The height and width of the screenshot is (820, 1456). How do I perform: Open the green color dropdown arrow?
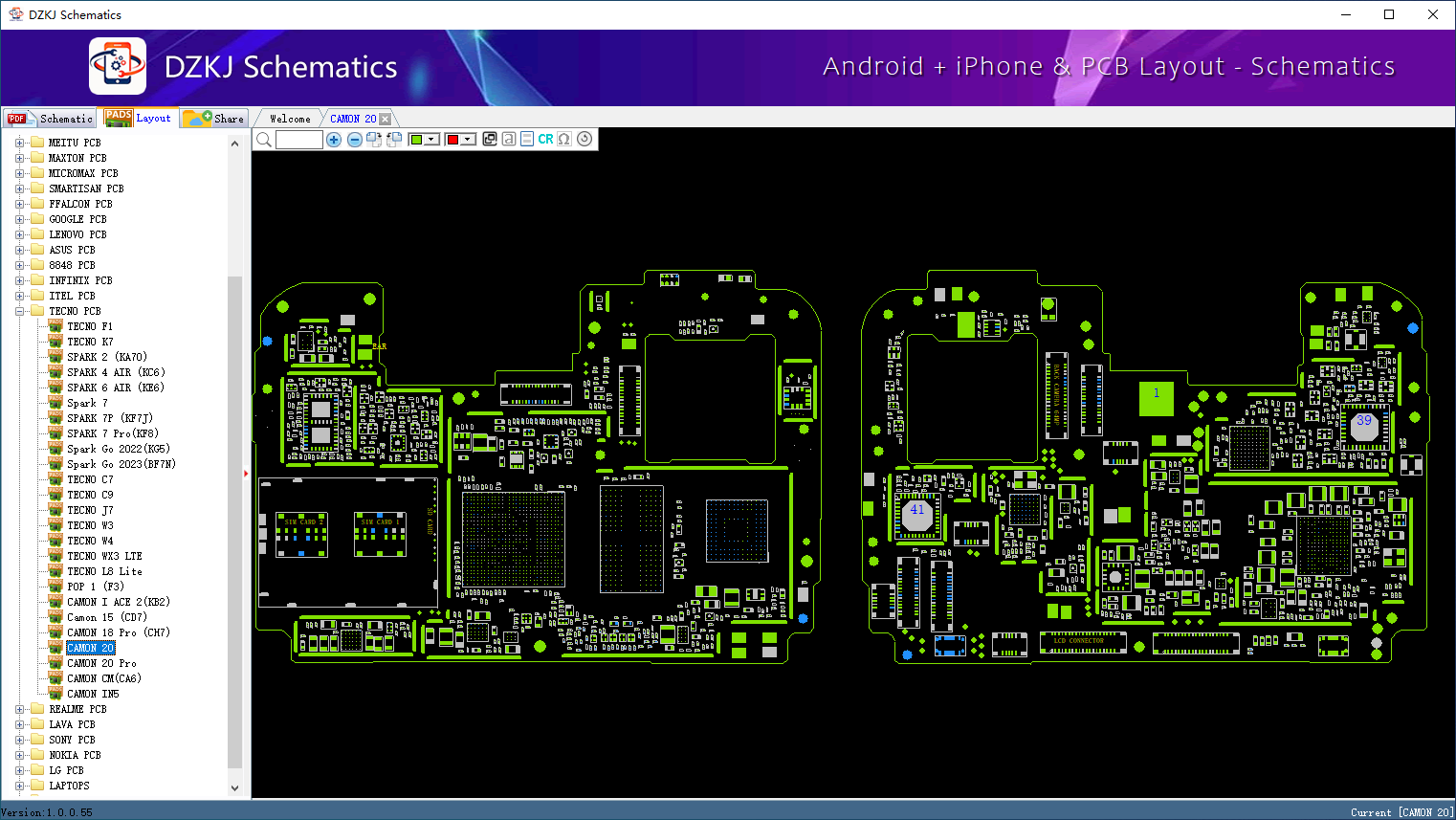(431, 140)
